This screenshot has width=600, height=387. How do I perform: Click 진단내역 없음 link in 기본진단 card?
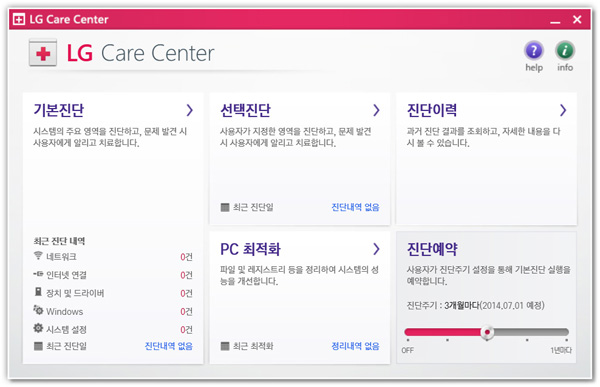(169, 346)
